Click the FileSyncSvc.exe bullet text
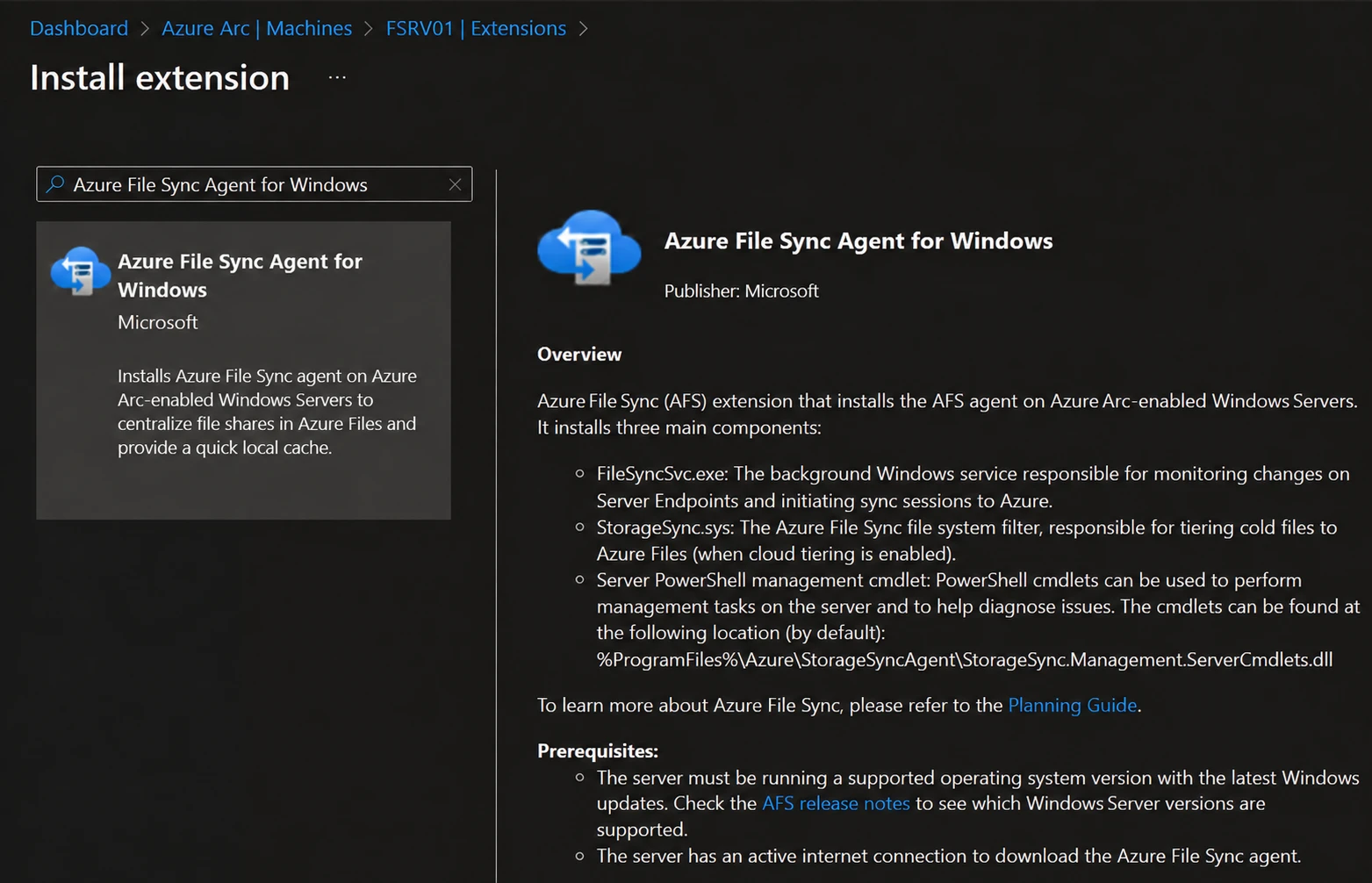The height and width of the screenshot is (883, 1372). pos(973,487)
